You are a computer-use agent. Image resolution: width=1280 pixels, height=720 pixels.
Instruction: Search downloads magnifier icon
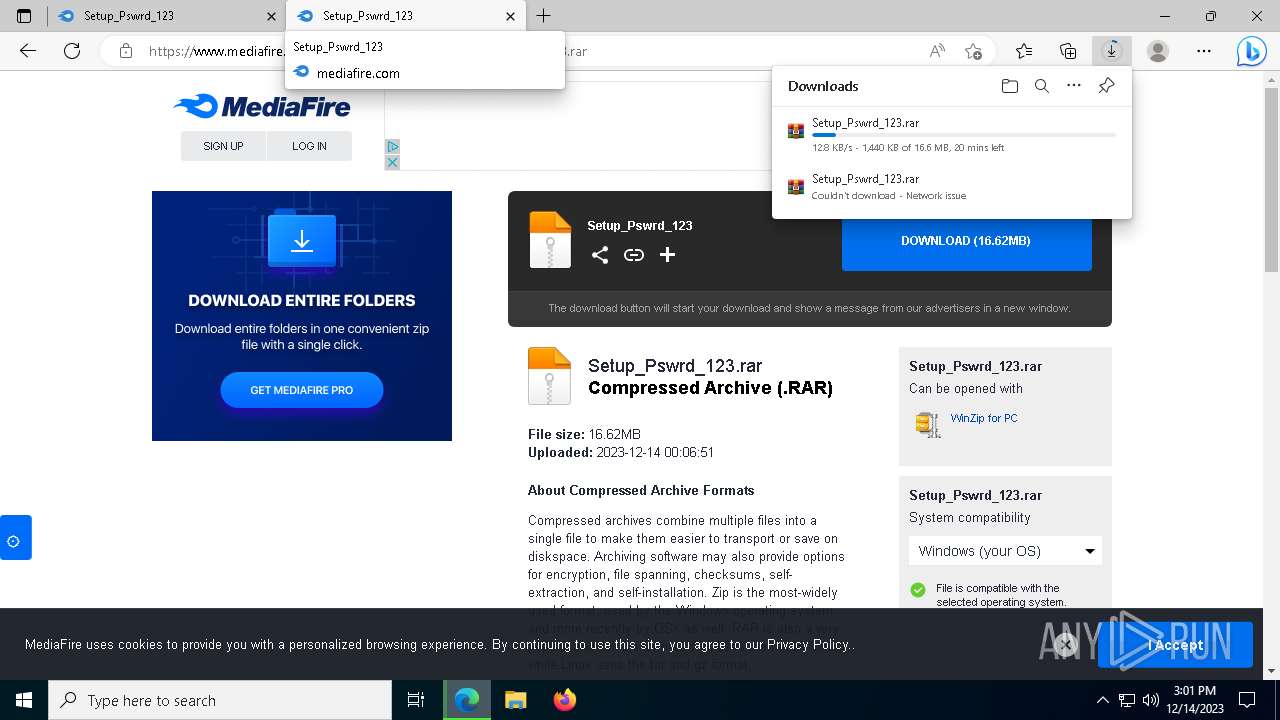[x=1042, y=86]
